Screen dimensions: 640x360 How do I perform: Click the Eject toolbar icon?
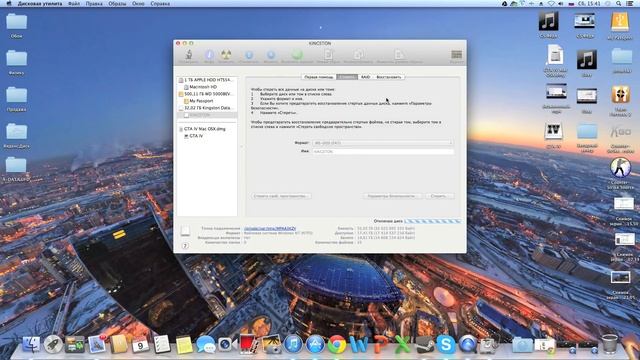(271, 55)
